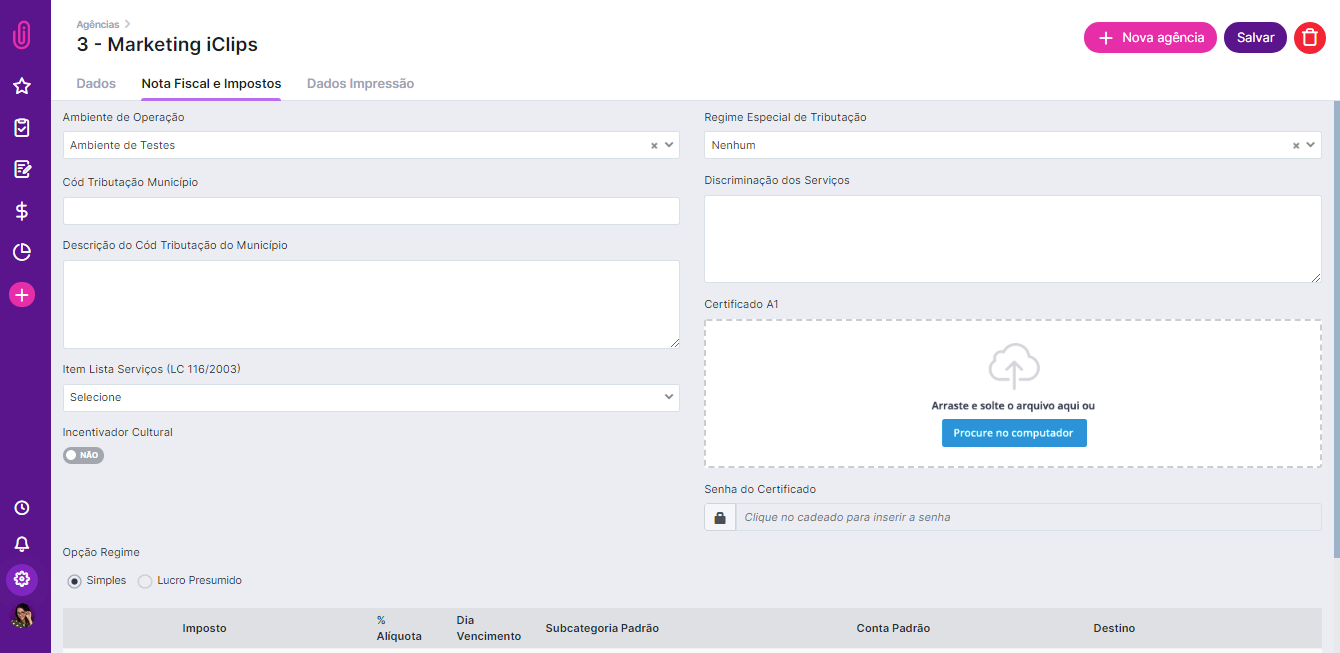Select the Simples regime option
This screenshot has height=653, width=1340.
tap(75, 581)
